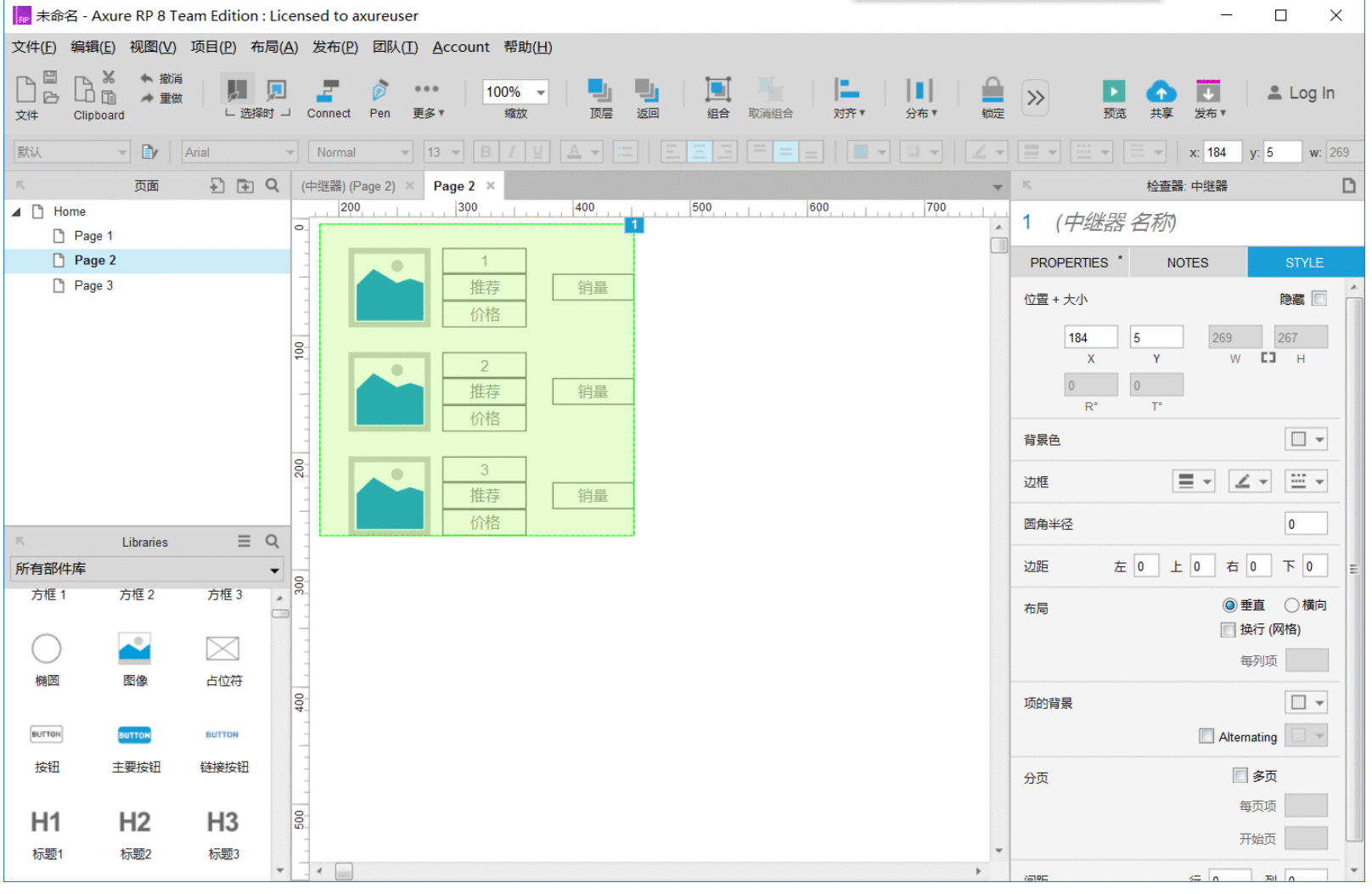
Task: Open the open tabs list arrow
Action: tap(998, 187)
